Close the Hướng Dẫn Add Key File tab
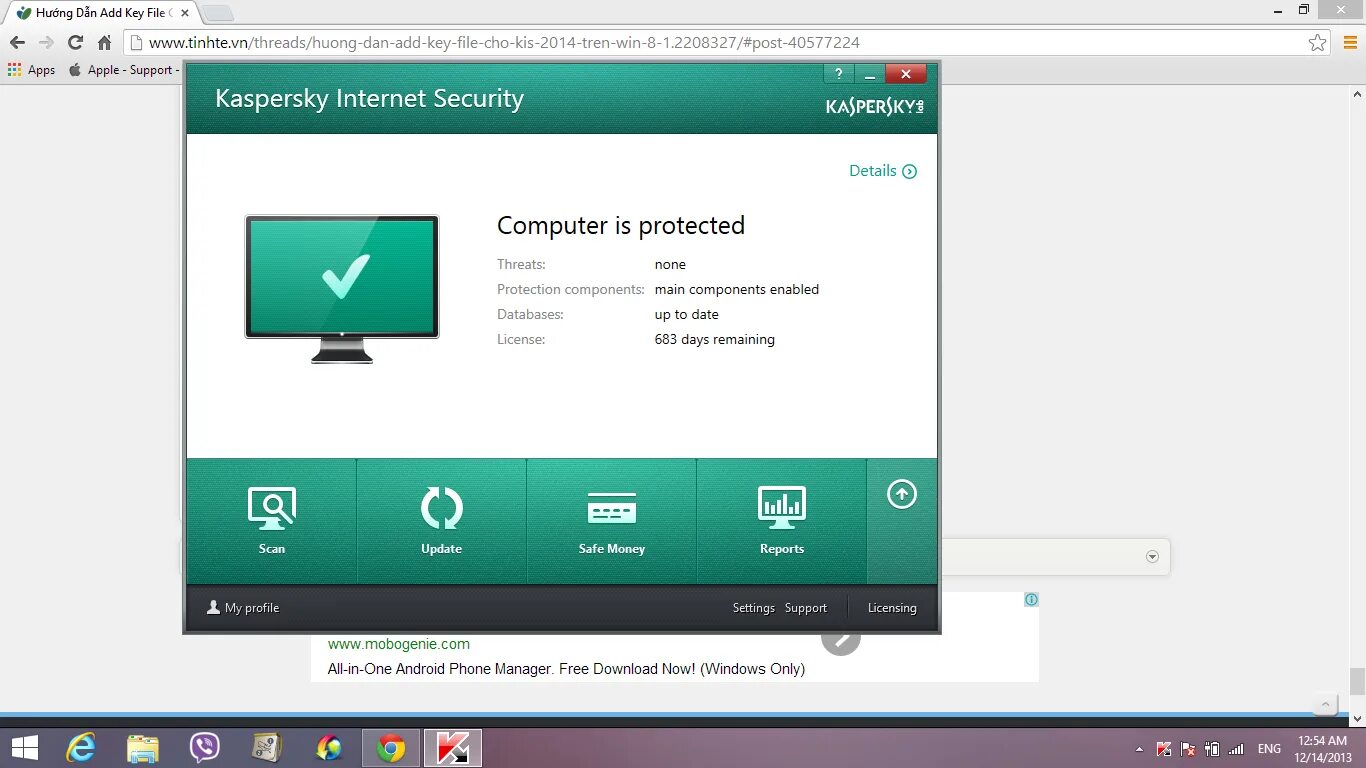This screenshot has width=1366, height=768. [185, 13]
